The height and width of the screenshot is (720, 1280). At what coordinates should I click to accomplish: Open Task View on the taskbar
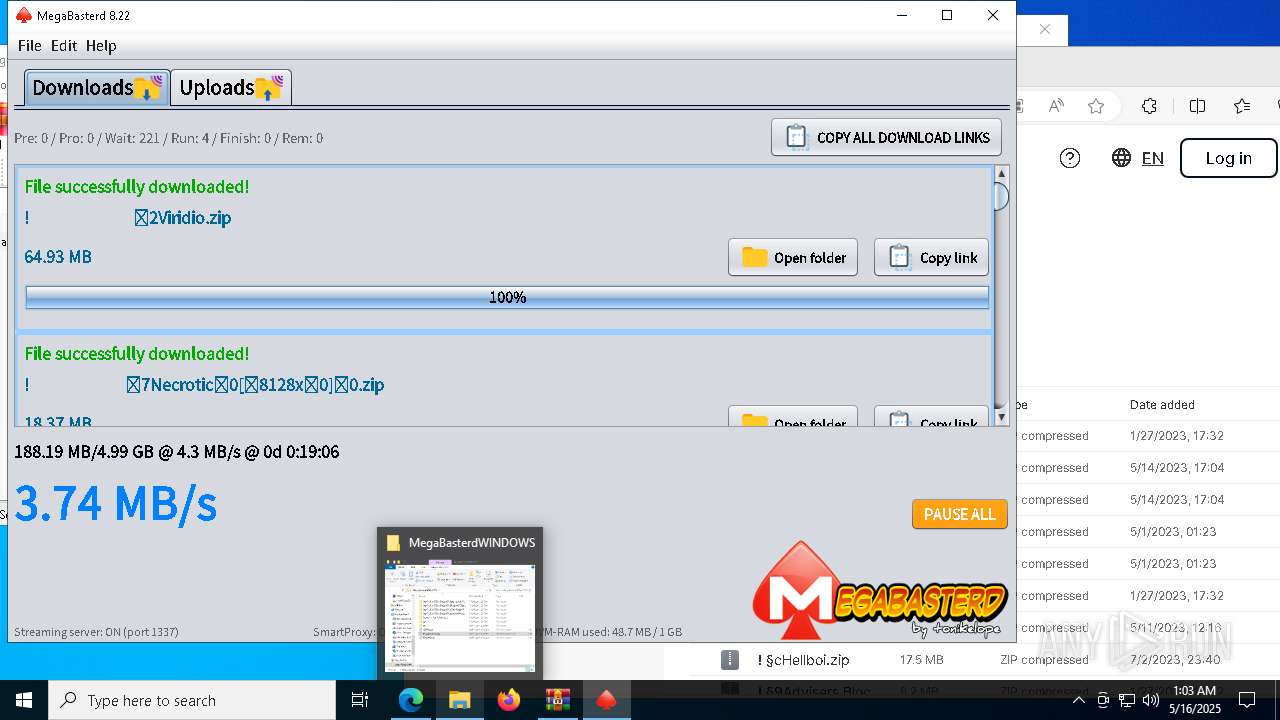[x=360, y=700]
